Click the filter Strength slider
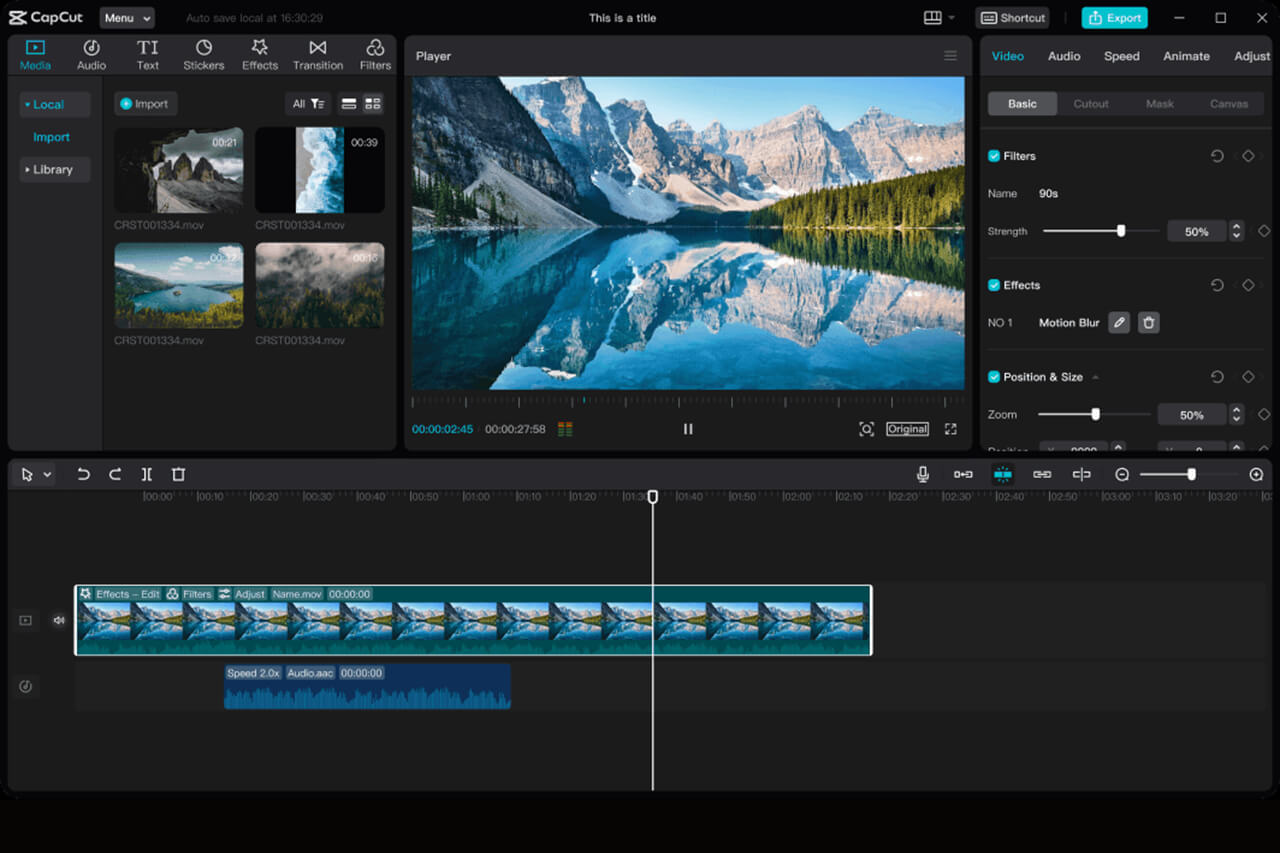 1100,231
